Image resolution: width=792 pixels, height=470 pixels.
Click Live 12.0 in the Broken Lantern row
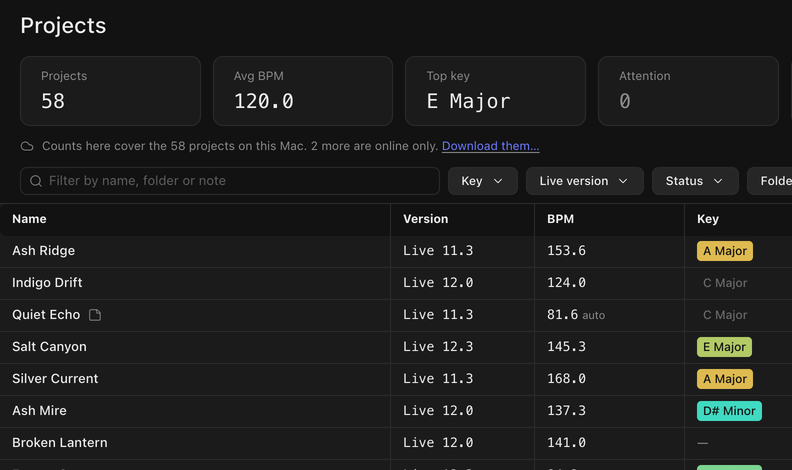tap(438, 443)
